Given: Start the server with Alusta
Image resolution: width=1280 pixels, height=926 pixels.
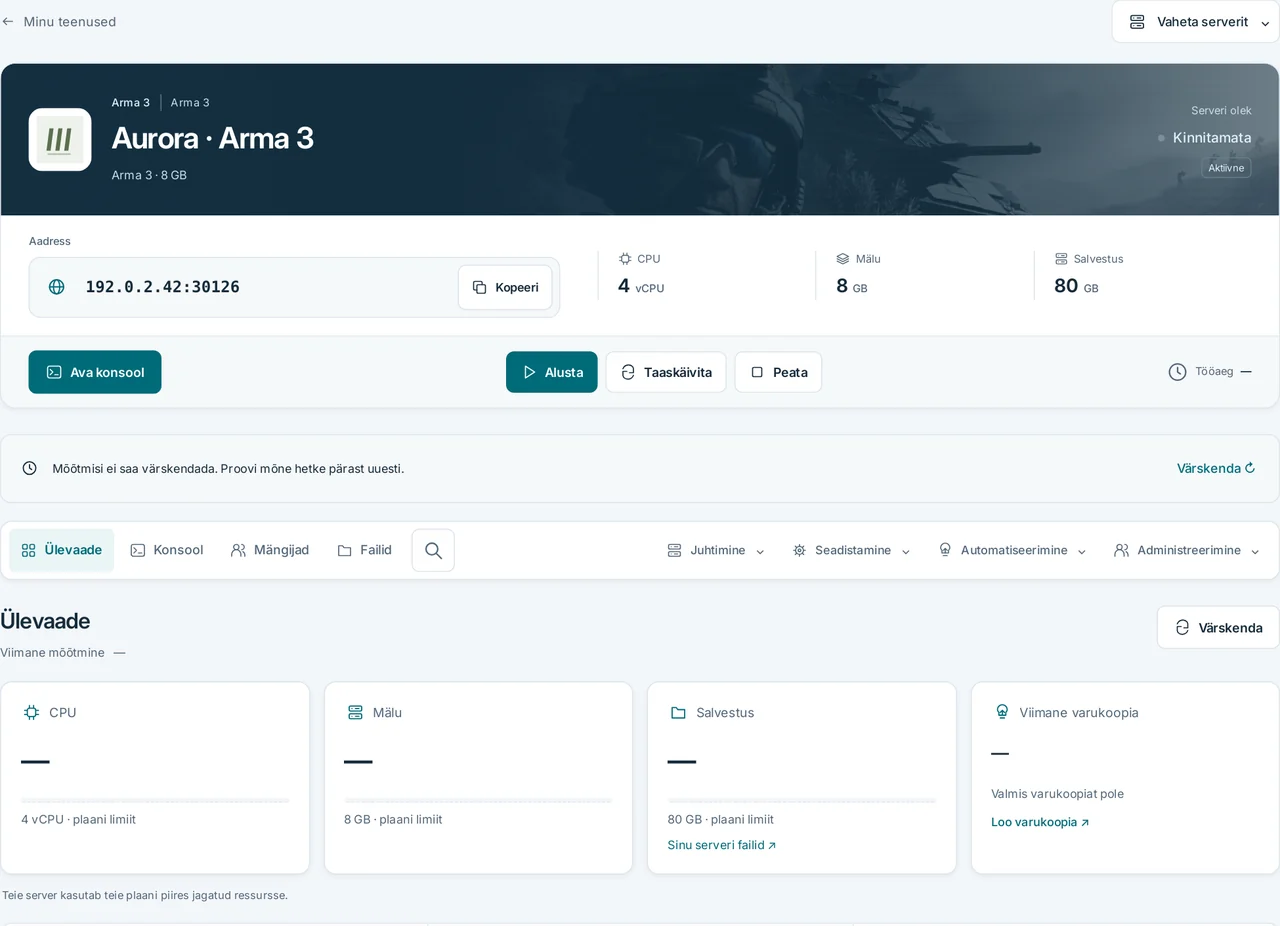Looking at the screenshot, I should click(x=552, y=372).
